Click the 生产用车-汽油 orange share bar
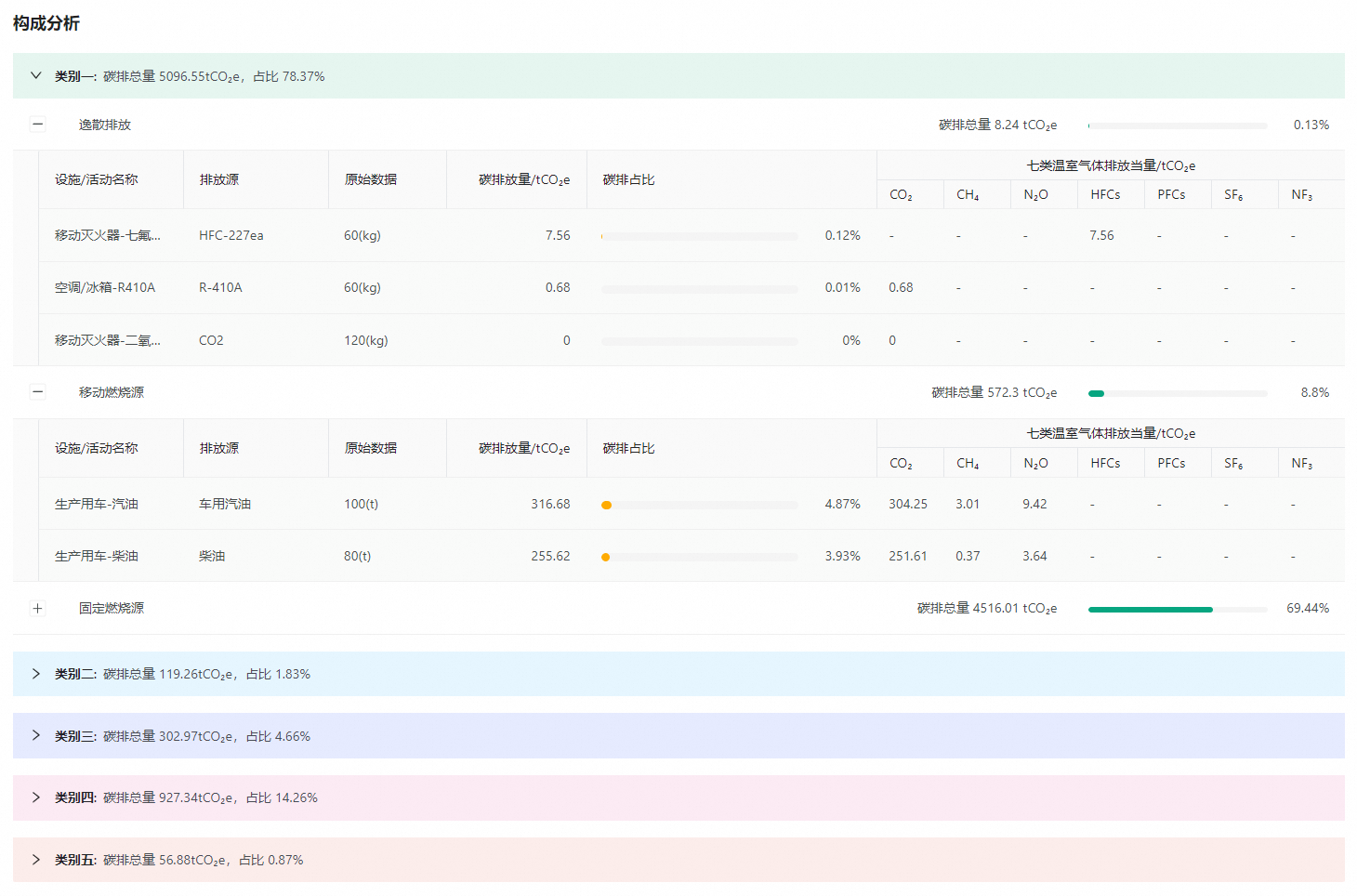The width and height of the screenshot is (1357, 896). coord(700,505)
